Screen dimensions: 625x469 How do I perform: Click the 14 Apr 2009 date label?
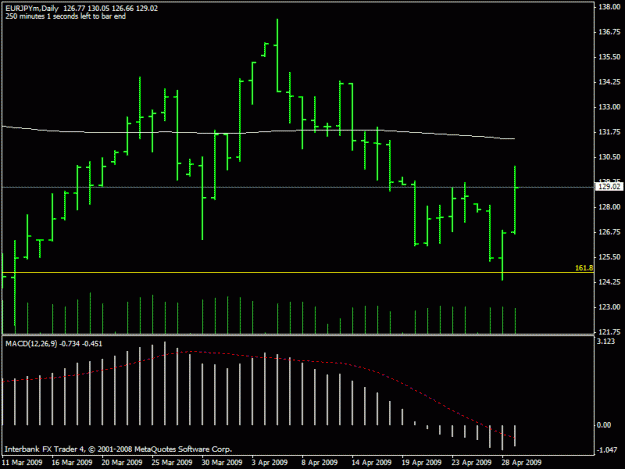click(x=371, y=462)
